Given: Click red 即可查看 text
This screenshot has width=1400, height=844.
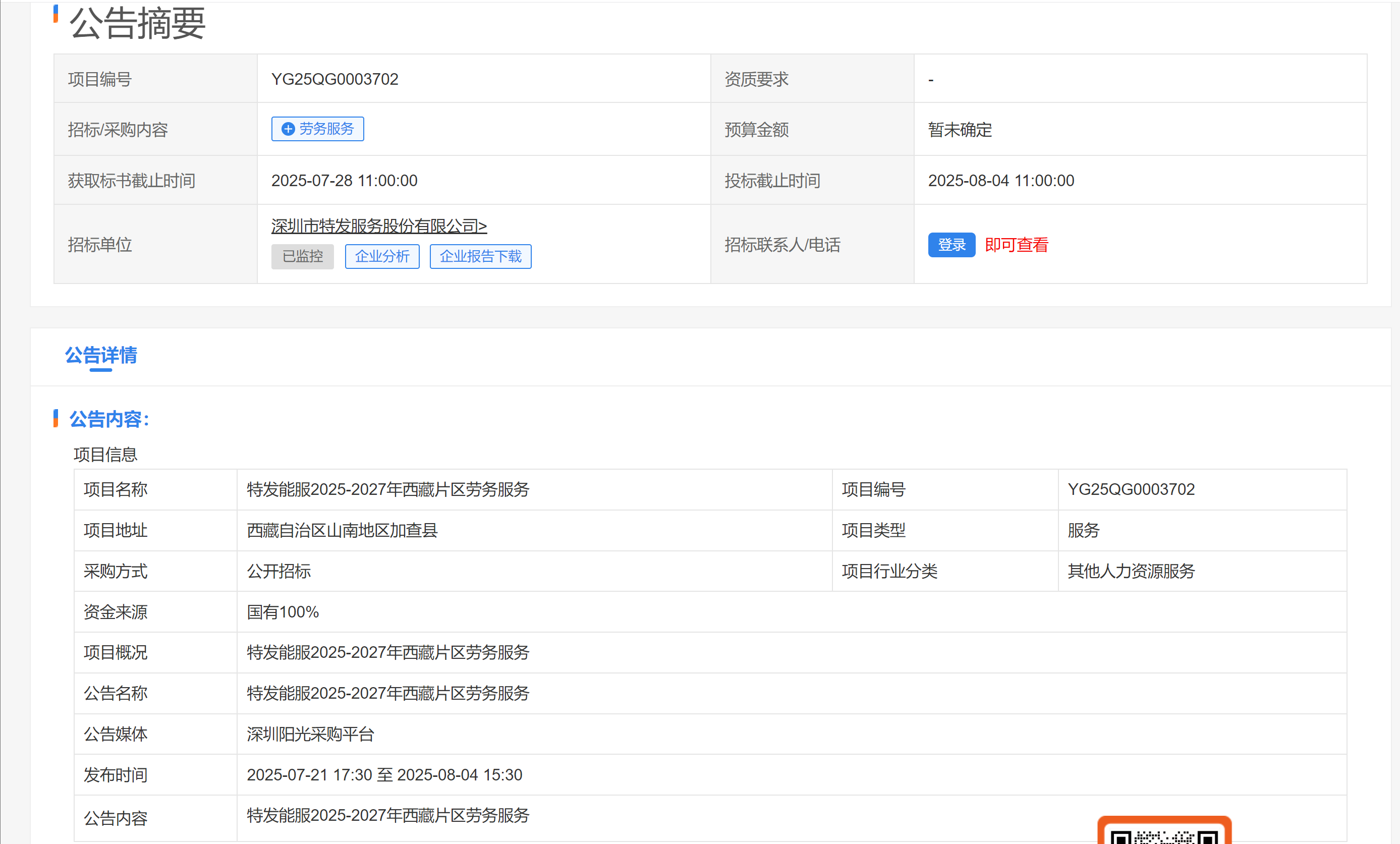Looking at the screenshot, I should [1017, 245].
